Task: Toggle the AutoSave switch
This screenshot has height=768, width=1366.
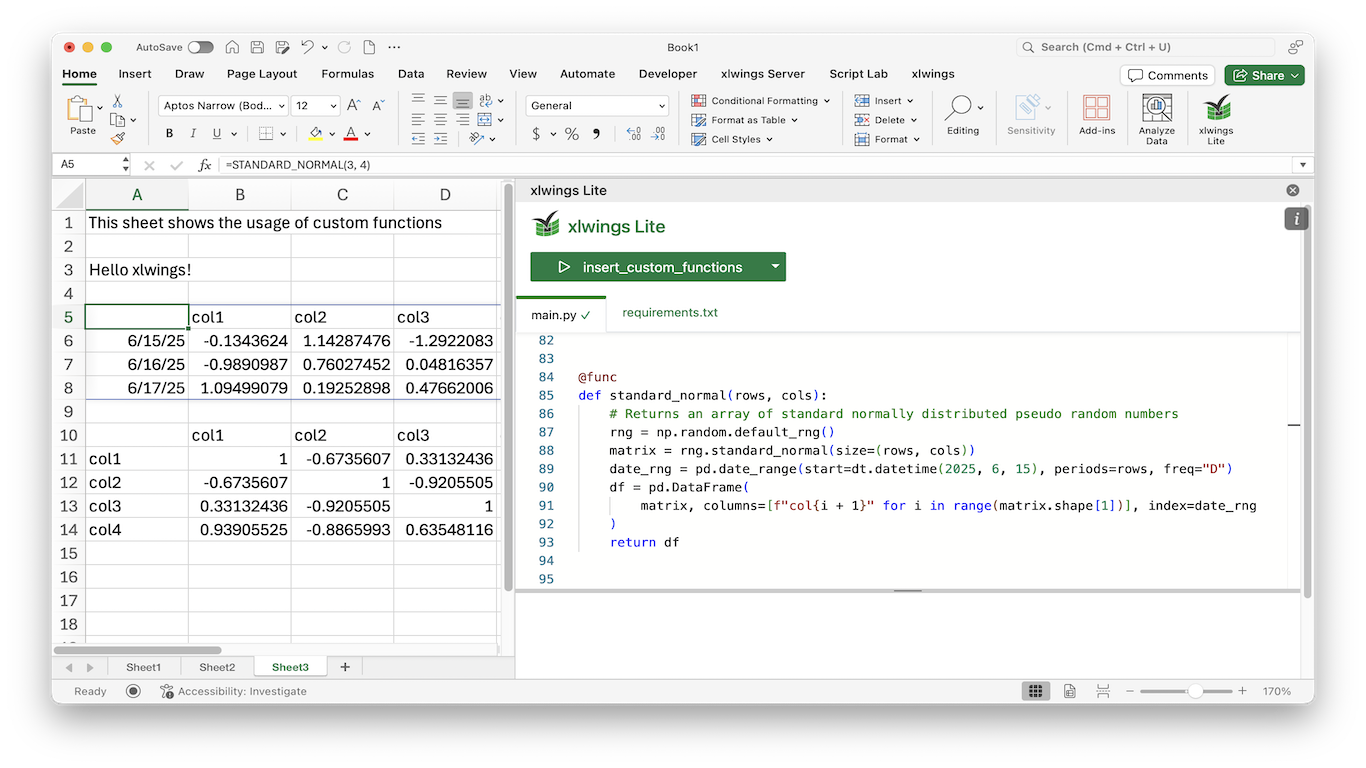Action: point(200,47)
